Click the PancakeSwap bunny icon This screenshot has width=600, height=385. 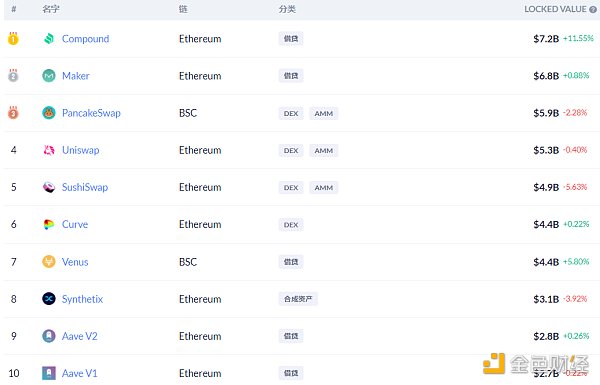coord(49,113)
